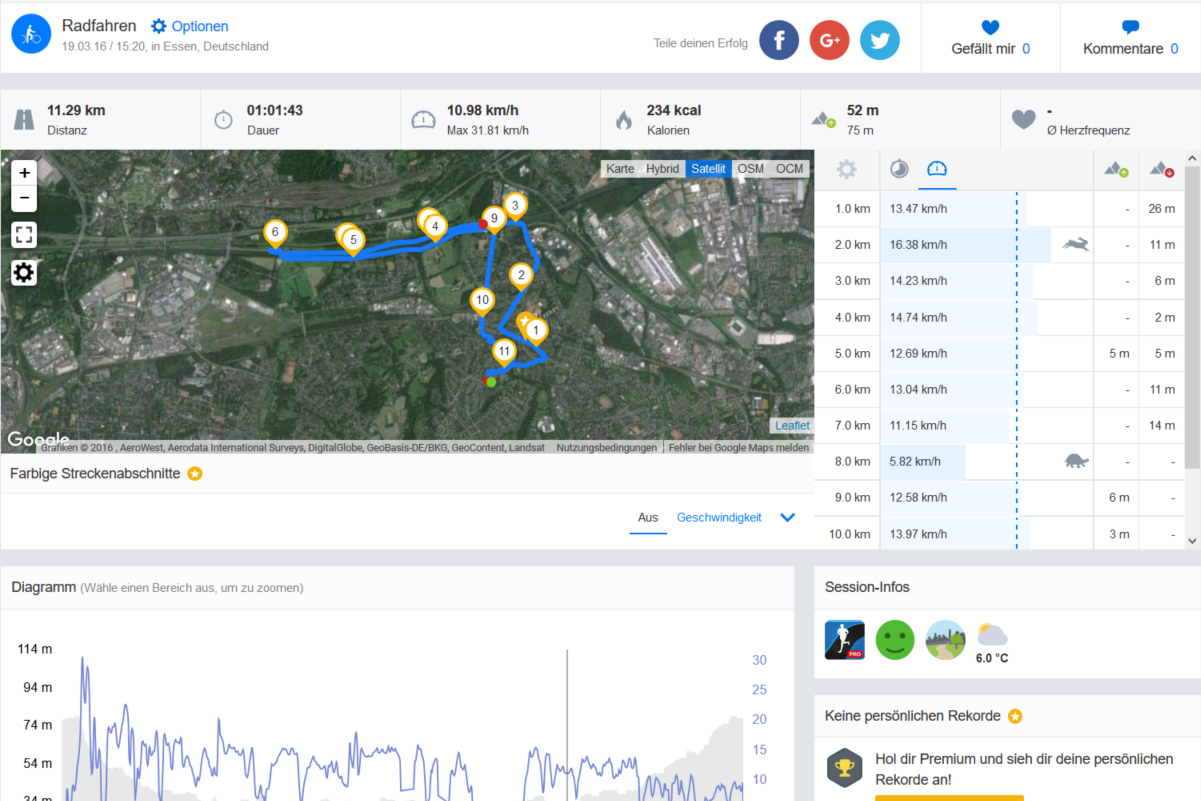This screenshot has width=1201, height=801.
Task: Click the cloudy weather icon
Action: 991,634
